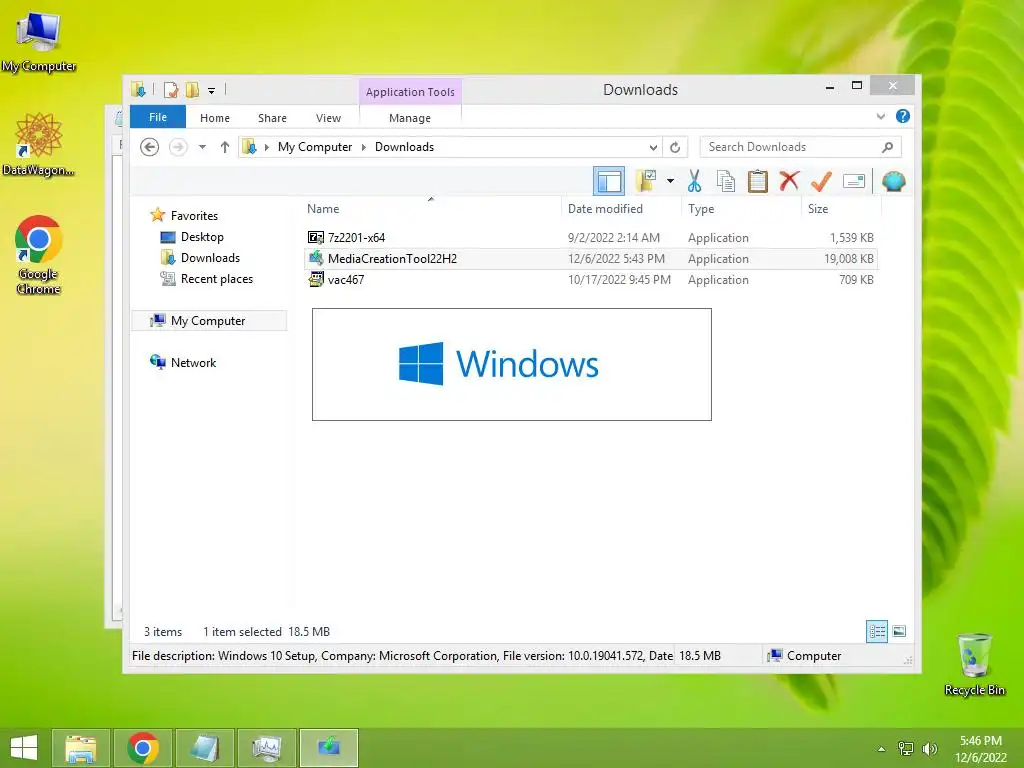This screenshot has height=768, width=1024.
Task: Open the Manage tab
Action: [x=409, y=118]
